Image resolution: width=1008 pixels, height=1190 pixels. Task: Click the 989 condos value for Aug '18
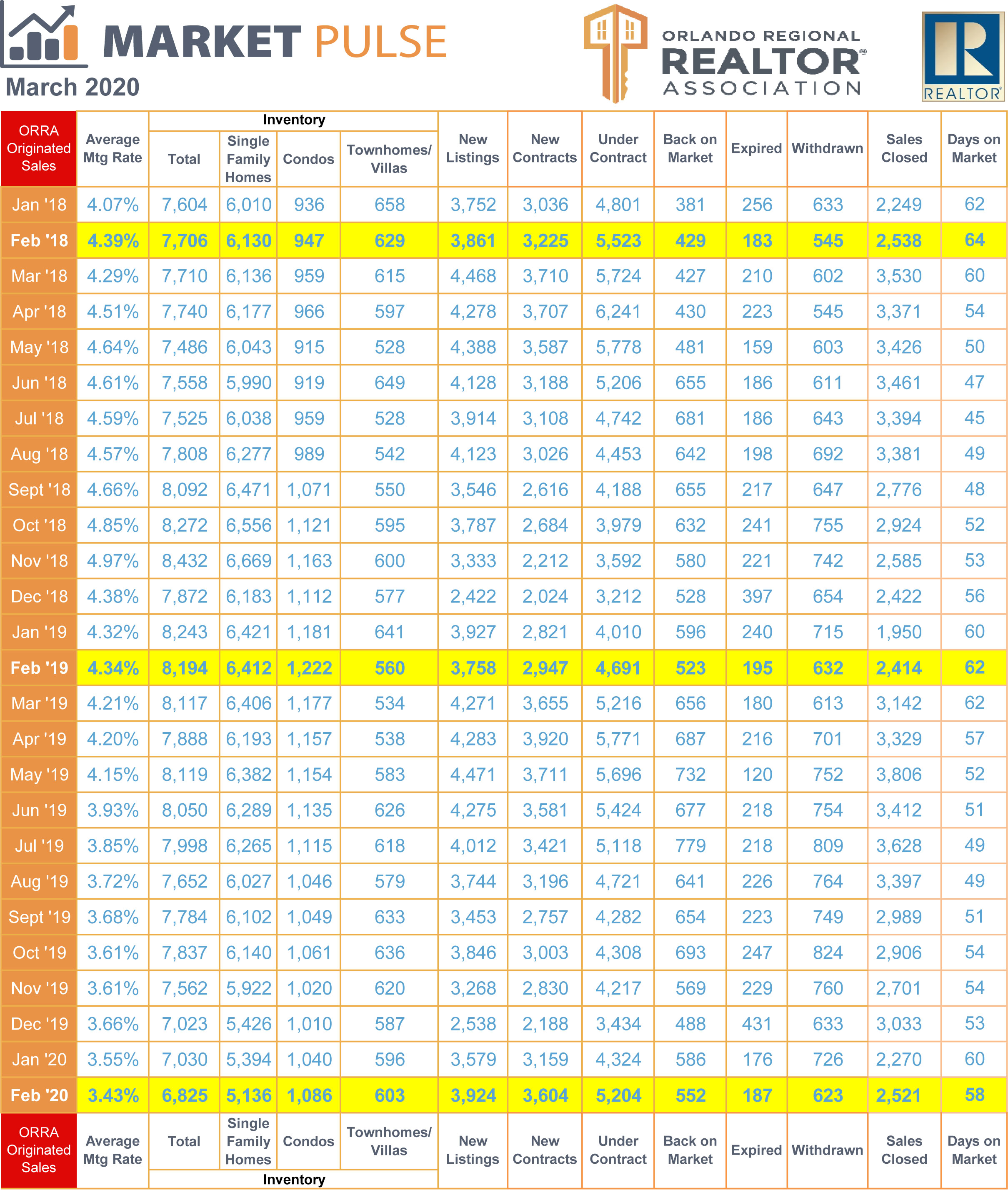tap(309, 454)
